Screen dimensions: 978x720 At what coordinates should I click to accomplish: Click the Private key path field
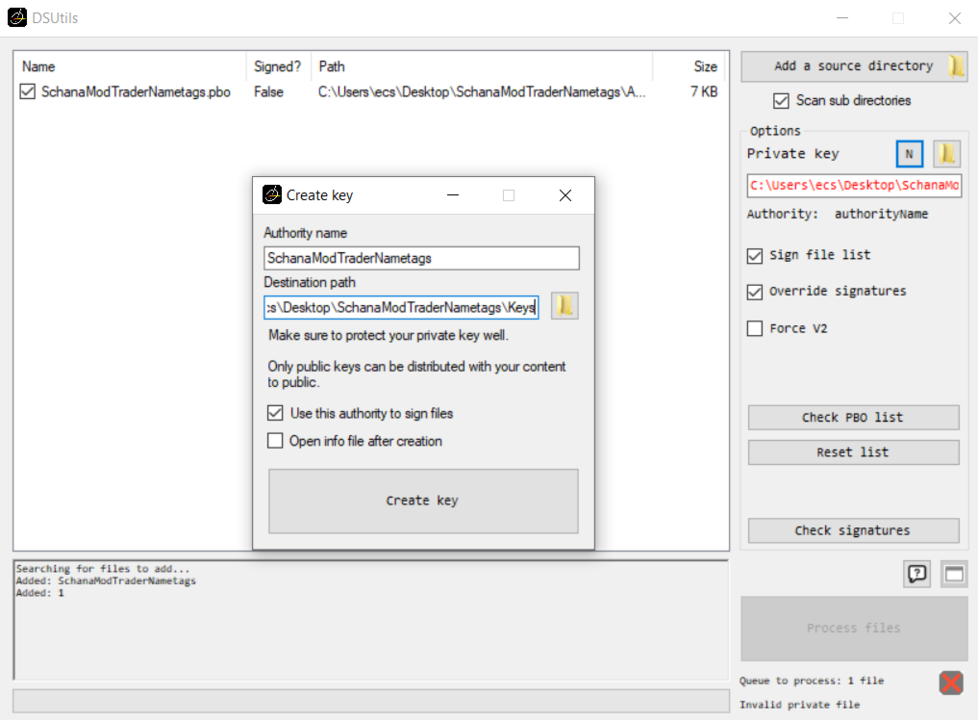854,185
